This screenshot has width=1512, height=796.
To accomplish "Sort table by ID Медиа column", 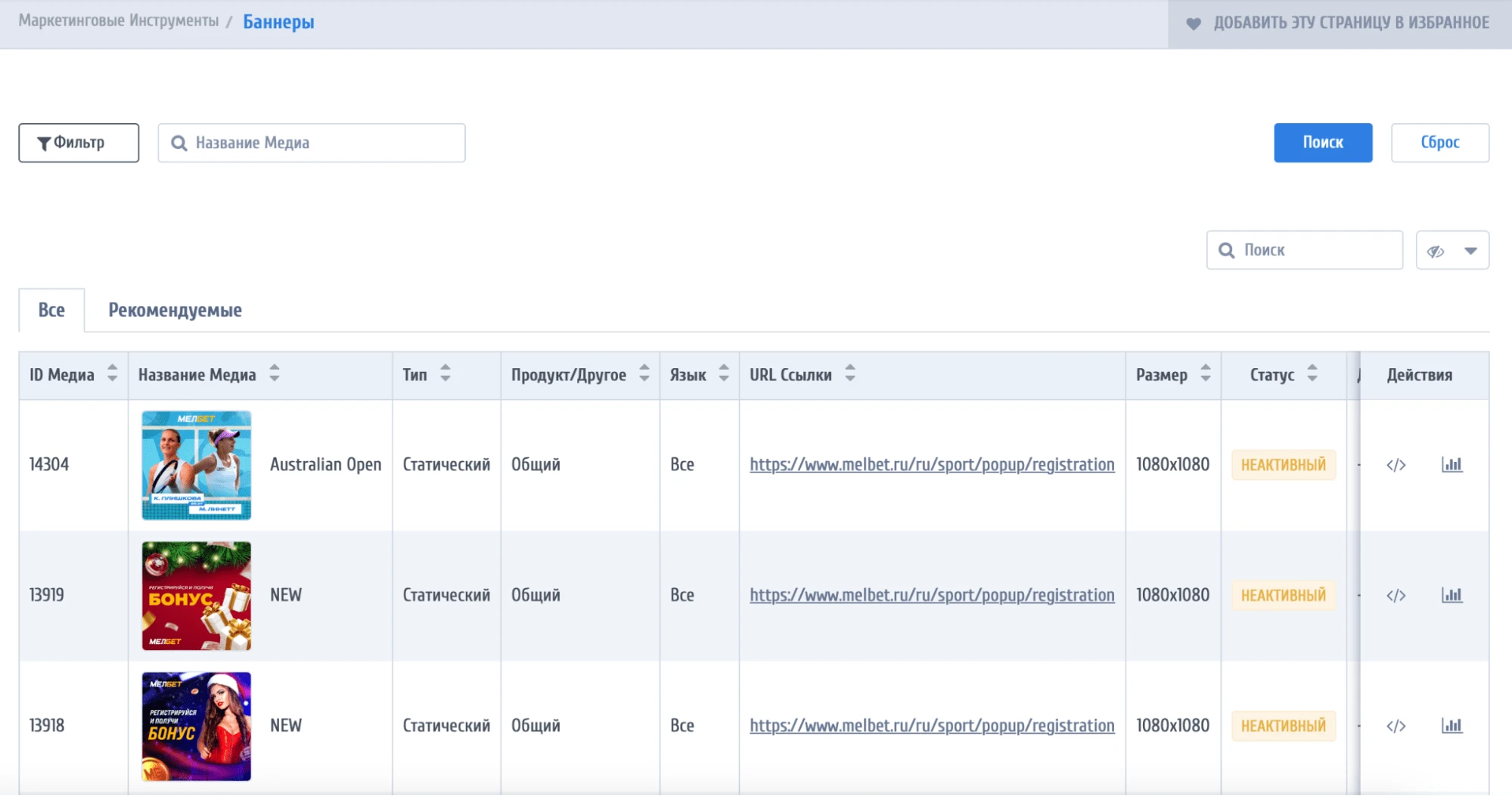I will coord(112,373).
